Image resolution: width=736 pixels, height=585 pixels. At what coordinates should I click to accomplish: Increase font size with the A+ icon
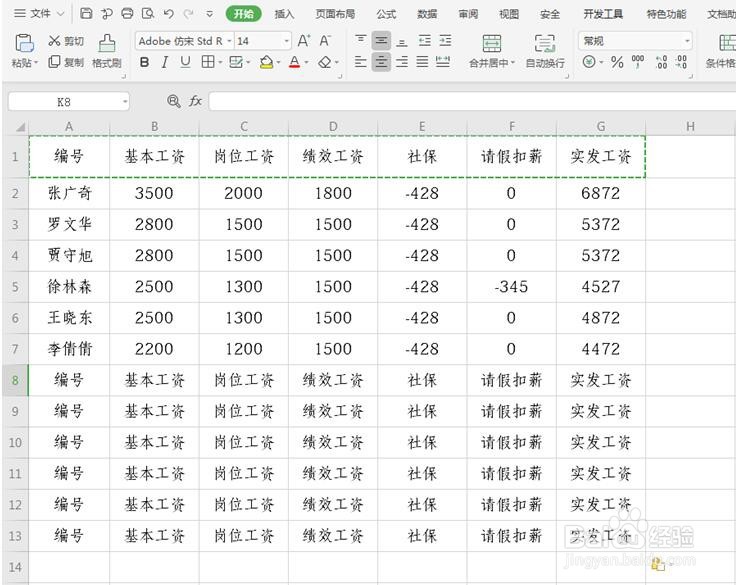coord(304,41)
